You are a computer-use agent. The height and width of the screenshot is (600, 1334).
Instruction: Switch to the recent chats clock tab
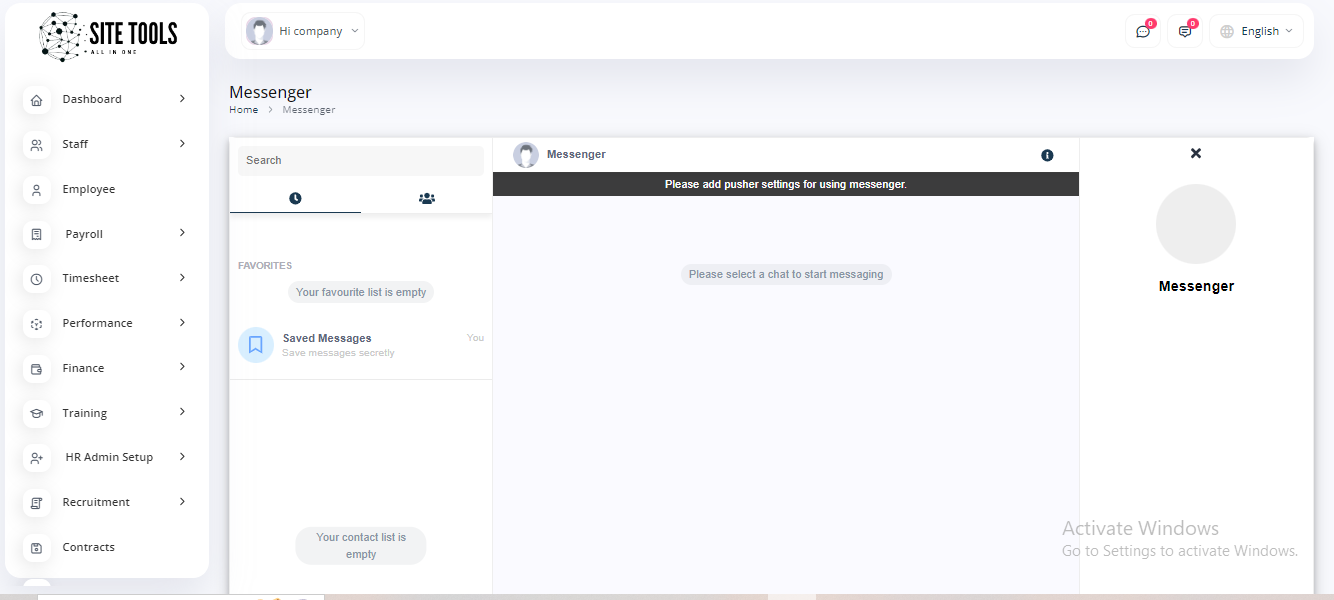[295, 198]
